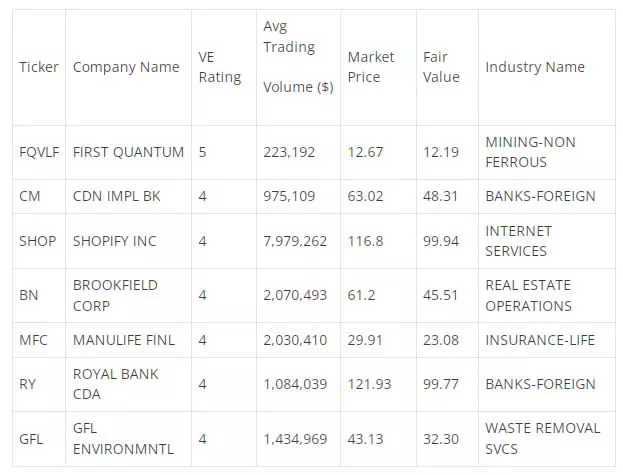Click the Company Name column header
The image size is (623, 475).
[126, 67]
